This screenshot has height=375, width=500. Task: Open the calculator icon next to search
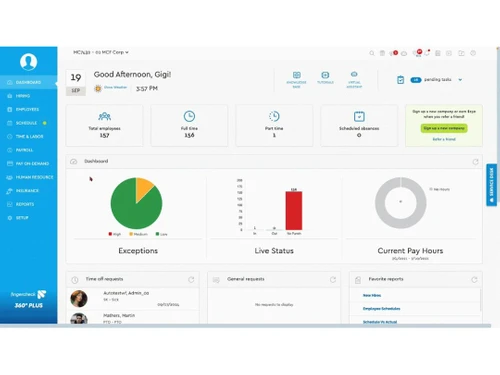(382, 53)
